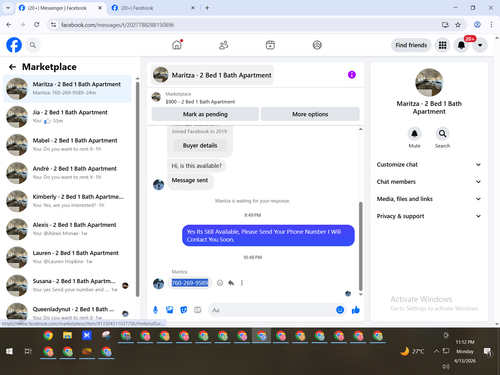Open the Reels video icon
The width and height of the screenshot is (500, 375).
pyautogui.click(x=270, y=45)
